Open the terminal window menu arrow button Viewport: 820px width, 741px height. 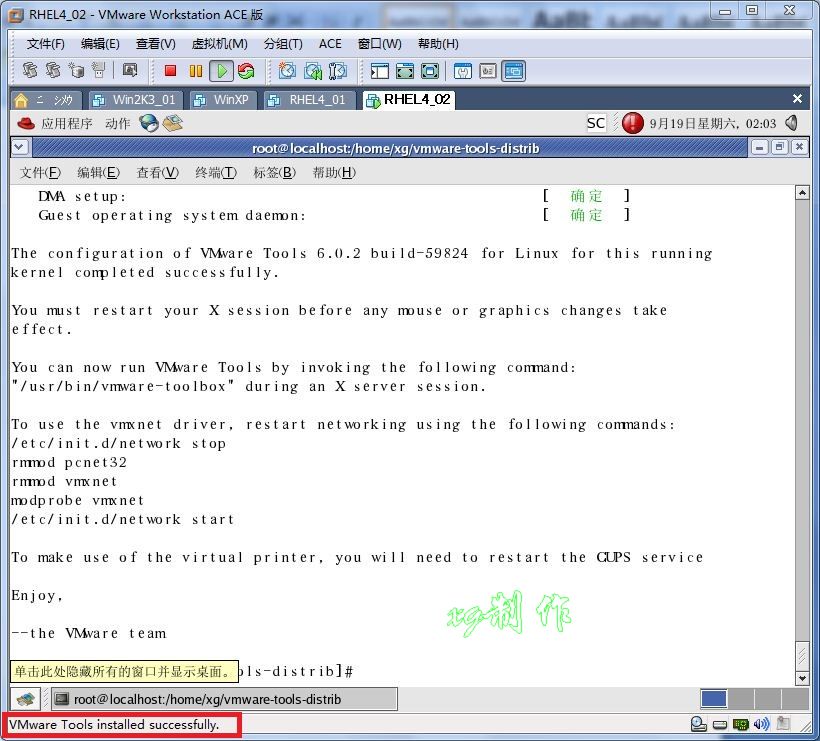pos(19,147)
